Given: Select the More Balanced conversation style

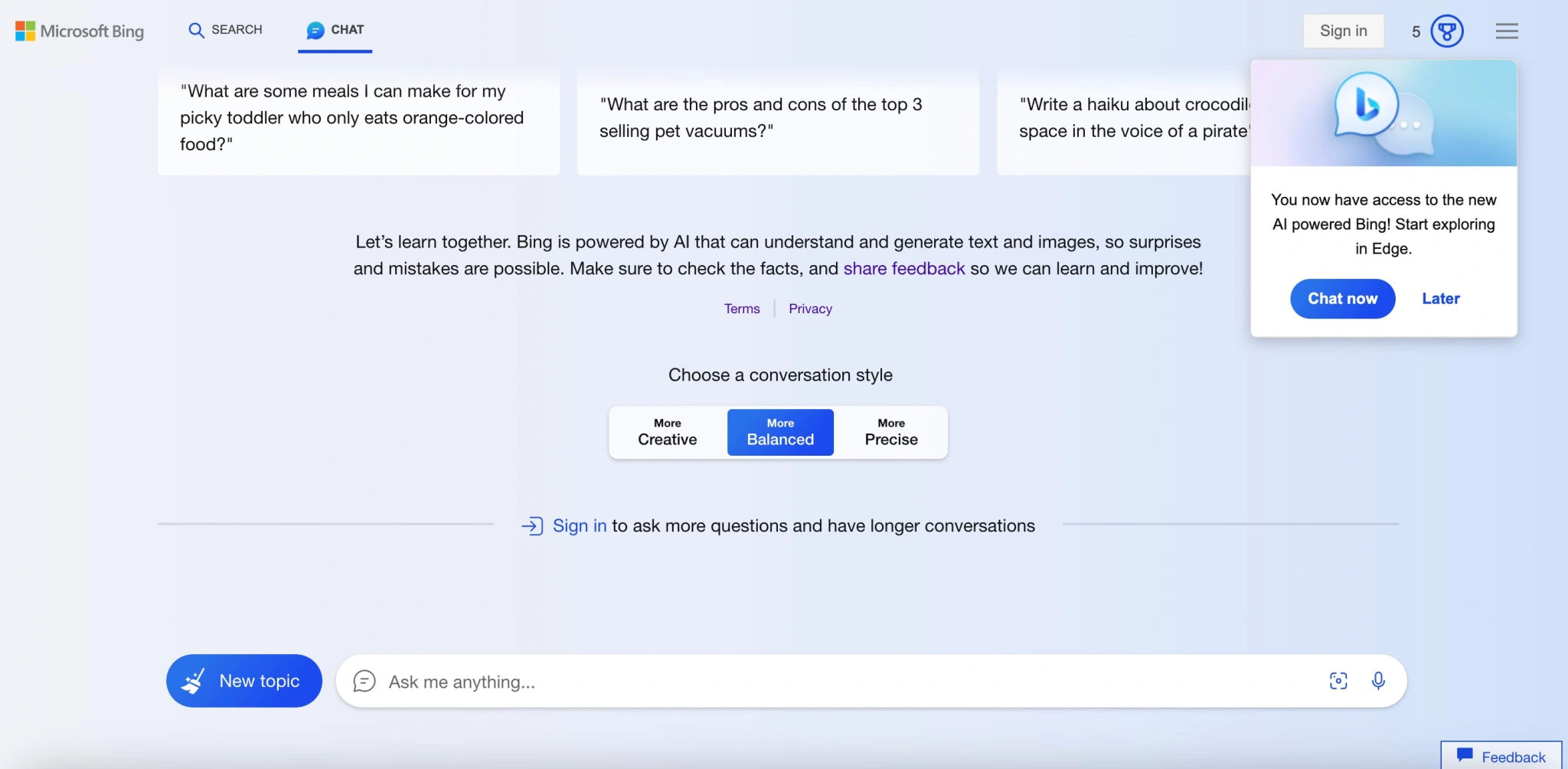Looking at the screenshot, I should coord(779,432).
